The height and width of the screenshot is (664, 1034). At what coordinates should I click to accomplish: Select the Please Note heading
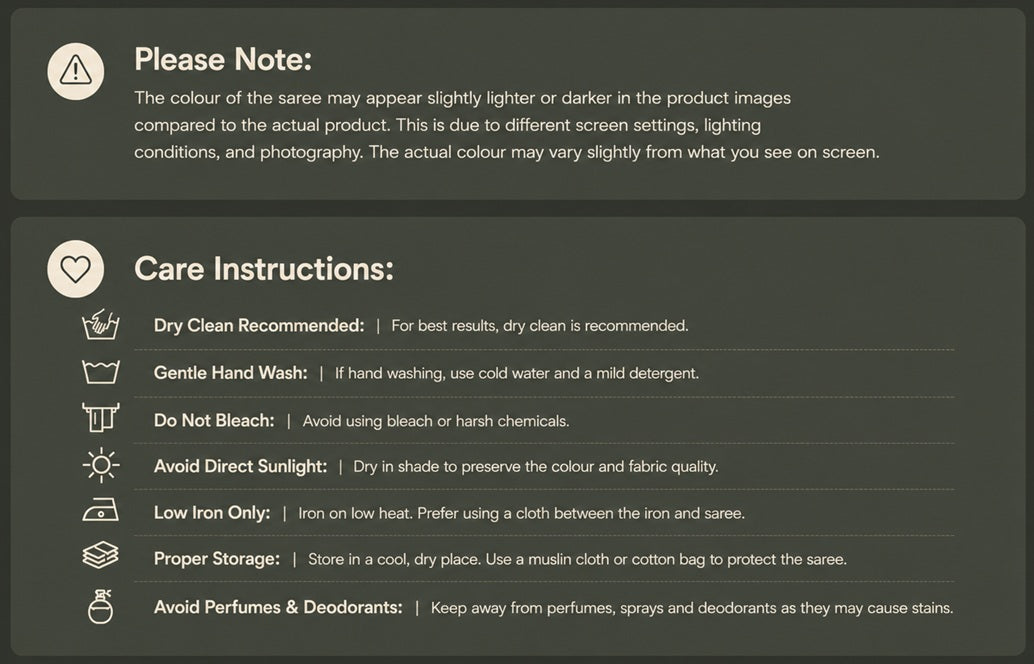(223, 59)
